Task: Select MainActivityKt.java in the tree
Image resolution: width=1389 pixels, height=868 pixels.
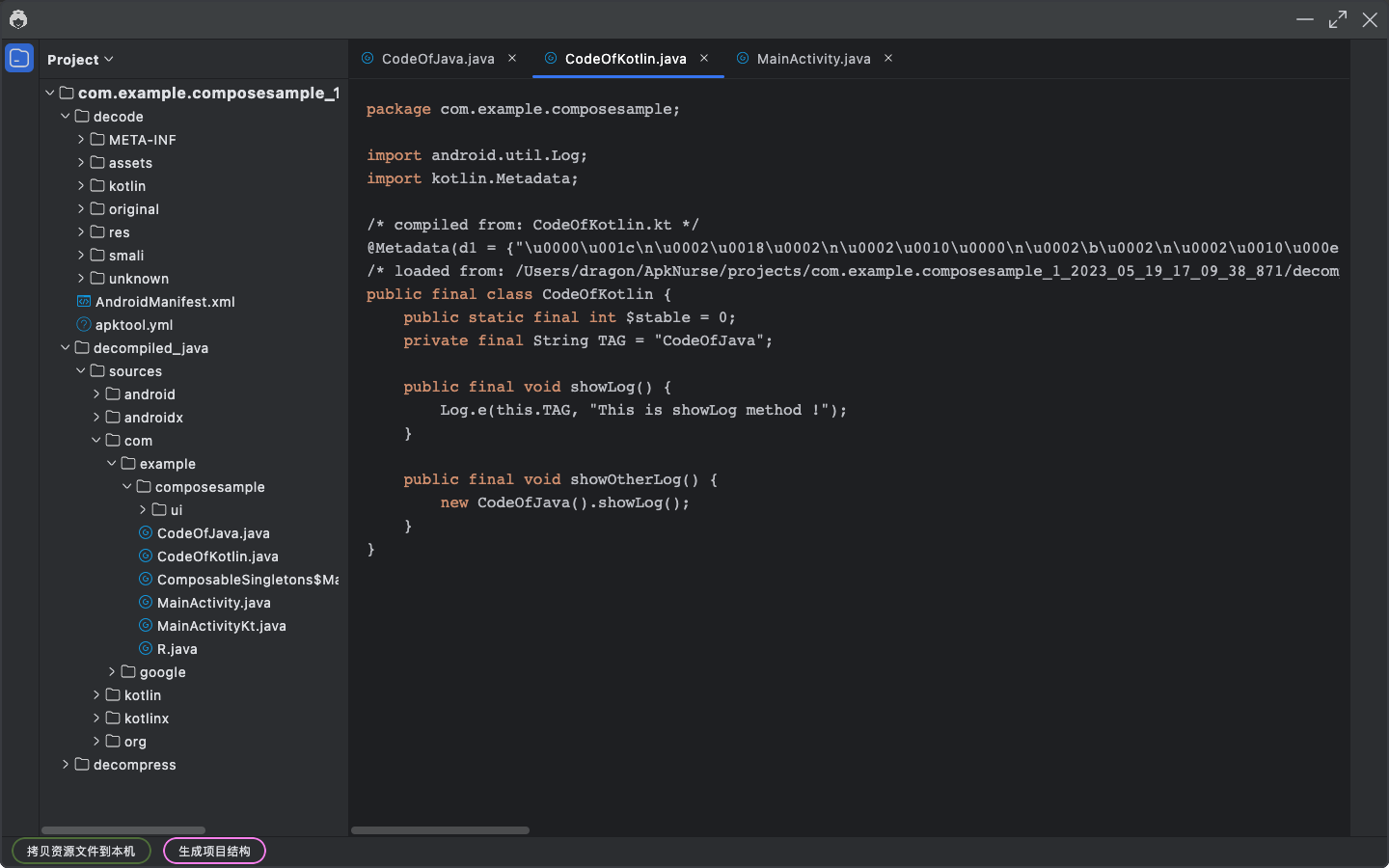Action: tap(222, 626)
